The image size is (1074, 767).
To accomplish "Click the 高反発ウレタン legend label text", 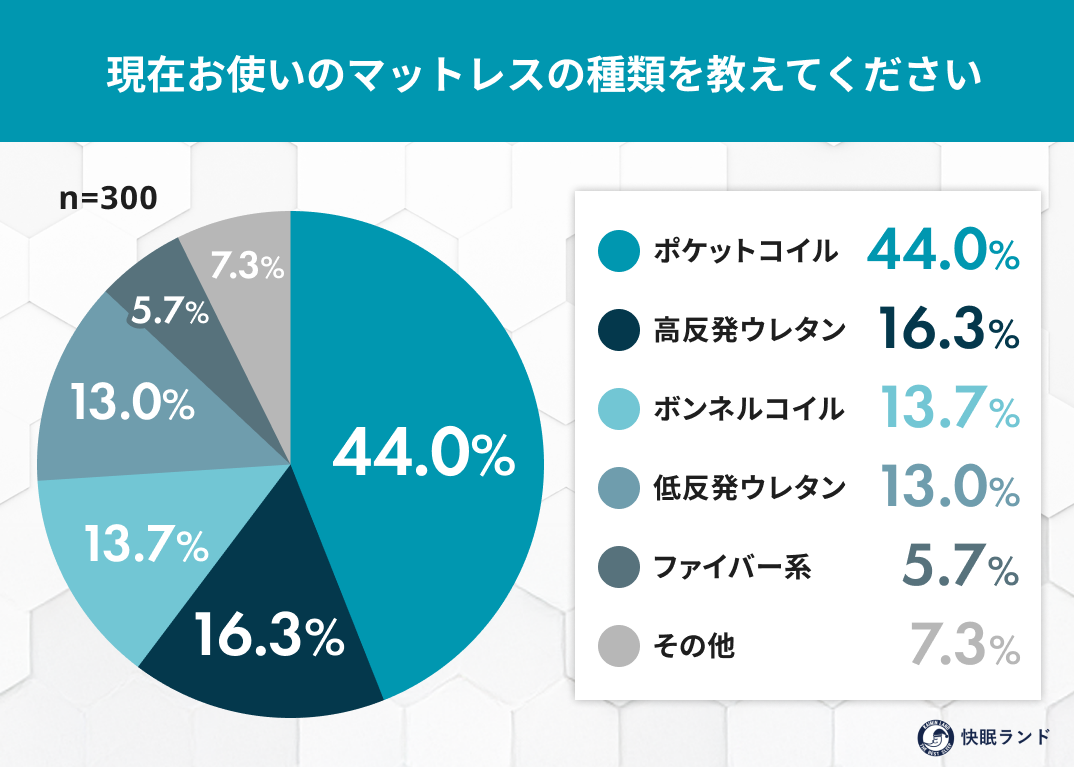I will pos(750,330).
